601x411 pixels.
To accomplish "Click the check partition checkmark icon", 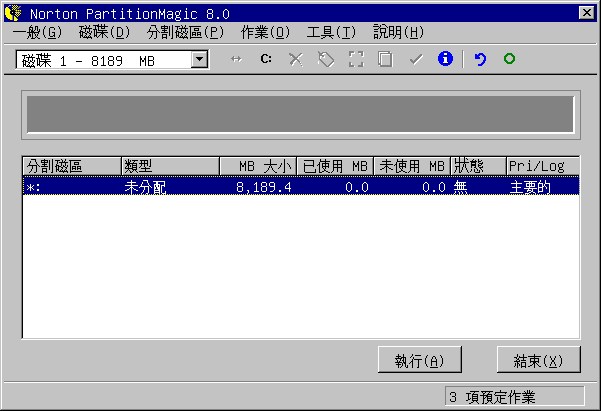I will (x=415, y=59).
